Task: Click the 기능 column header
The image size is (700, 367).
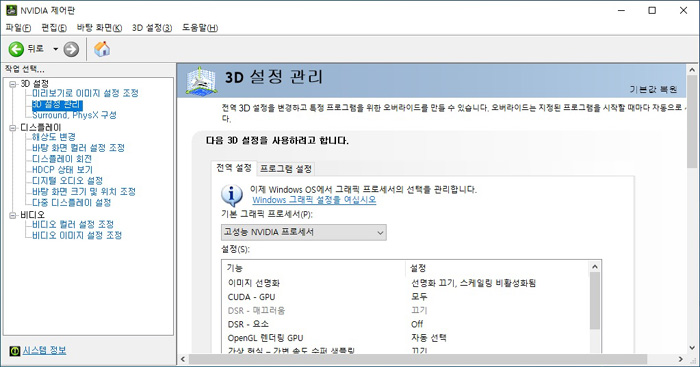Action: pos(313,268)
